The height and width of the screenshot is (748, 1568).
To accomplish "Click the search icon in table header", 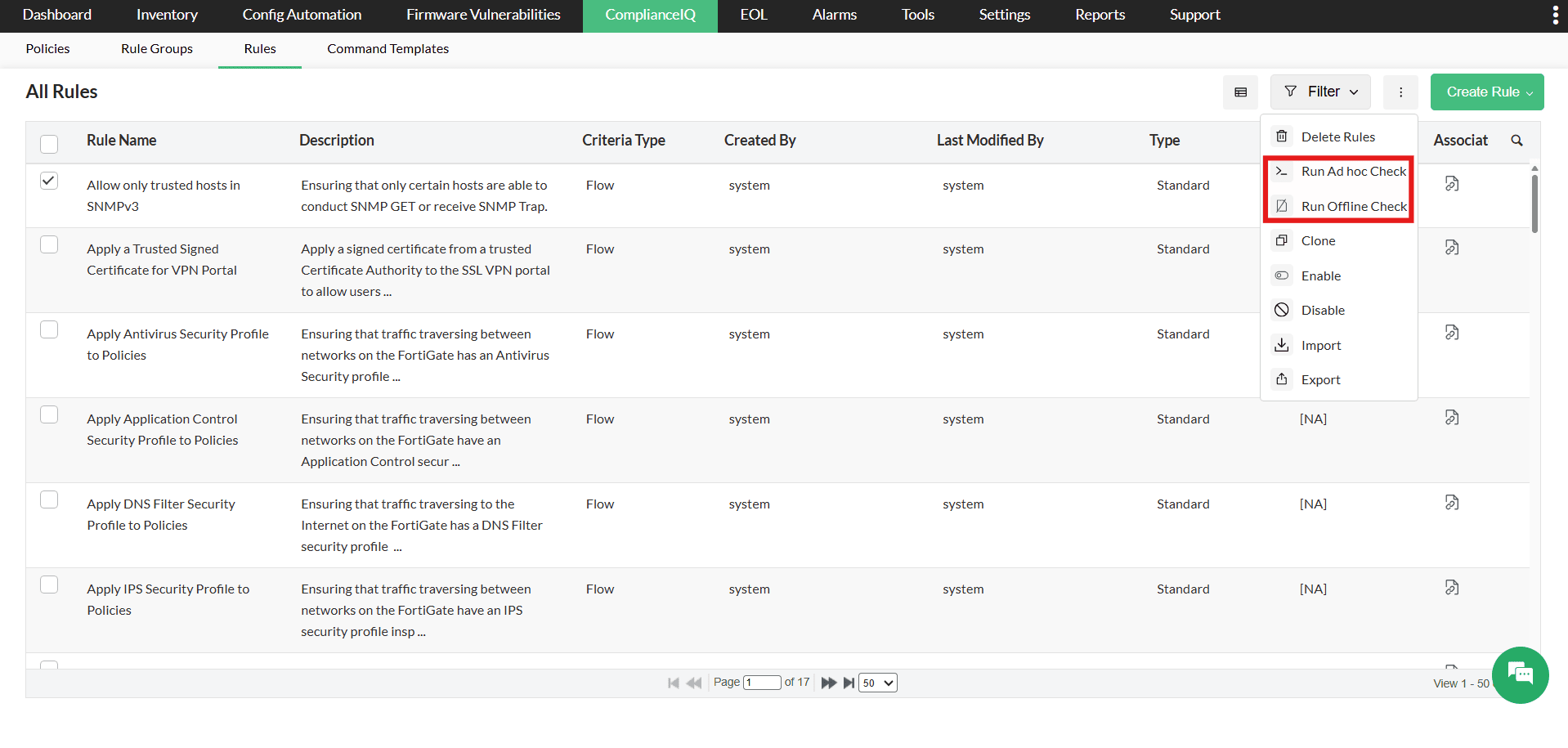I will (x=1516, y=141).
